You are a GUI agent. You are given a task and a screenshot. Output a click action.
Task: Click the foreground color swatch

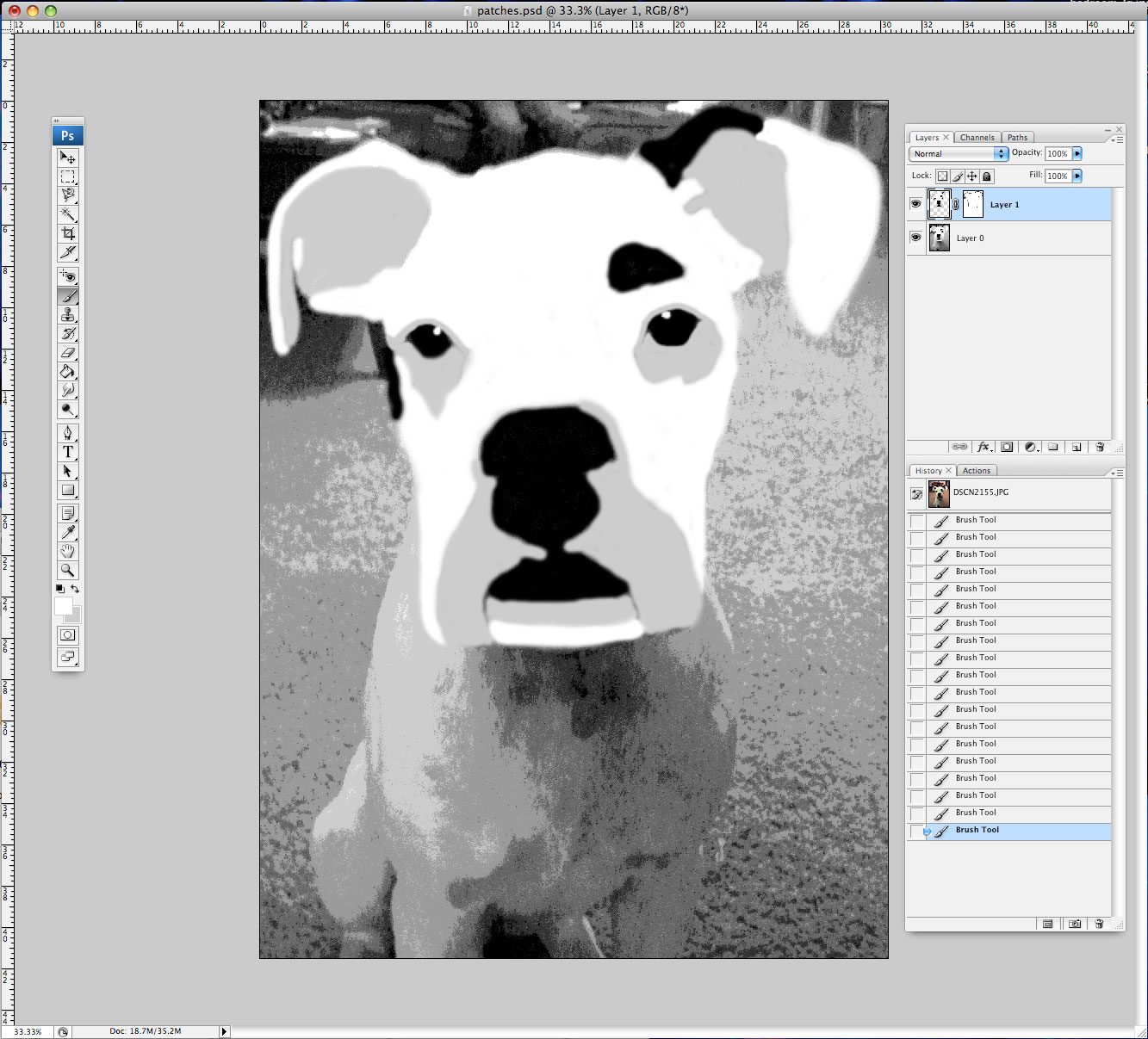tap(64, 606)
